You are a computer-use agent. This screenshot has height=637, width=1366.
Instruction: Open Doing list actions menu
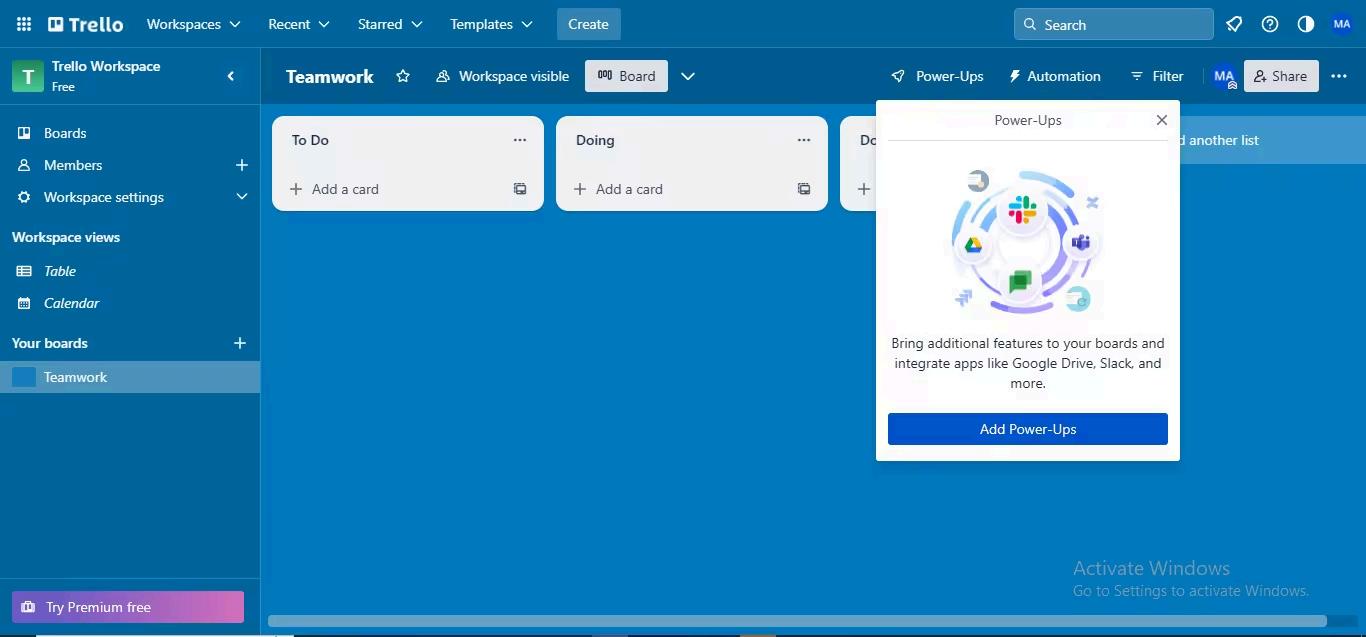point(804,140)
